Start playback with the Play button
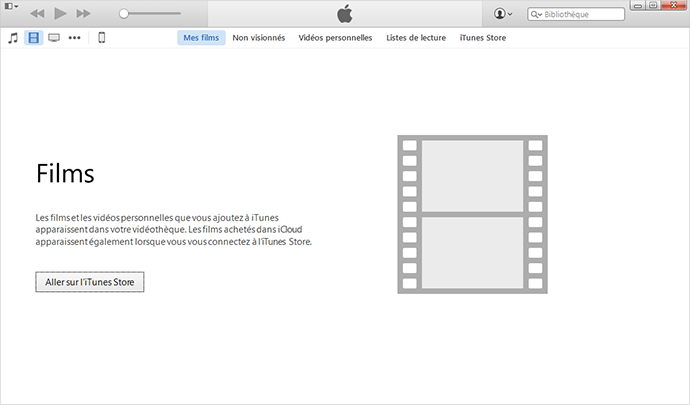The height and width of the screenshot is (405, 690). coord(60,14)
